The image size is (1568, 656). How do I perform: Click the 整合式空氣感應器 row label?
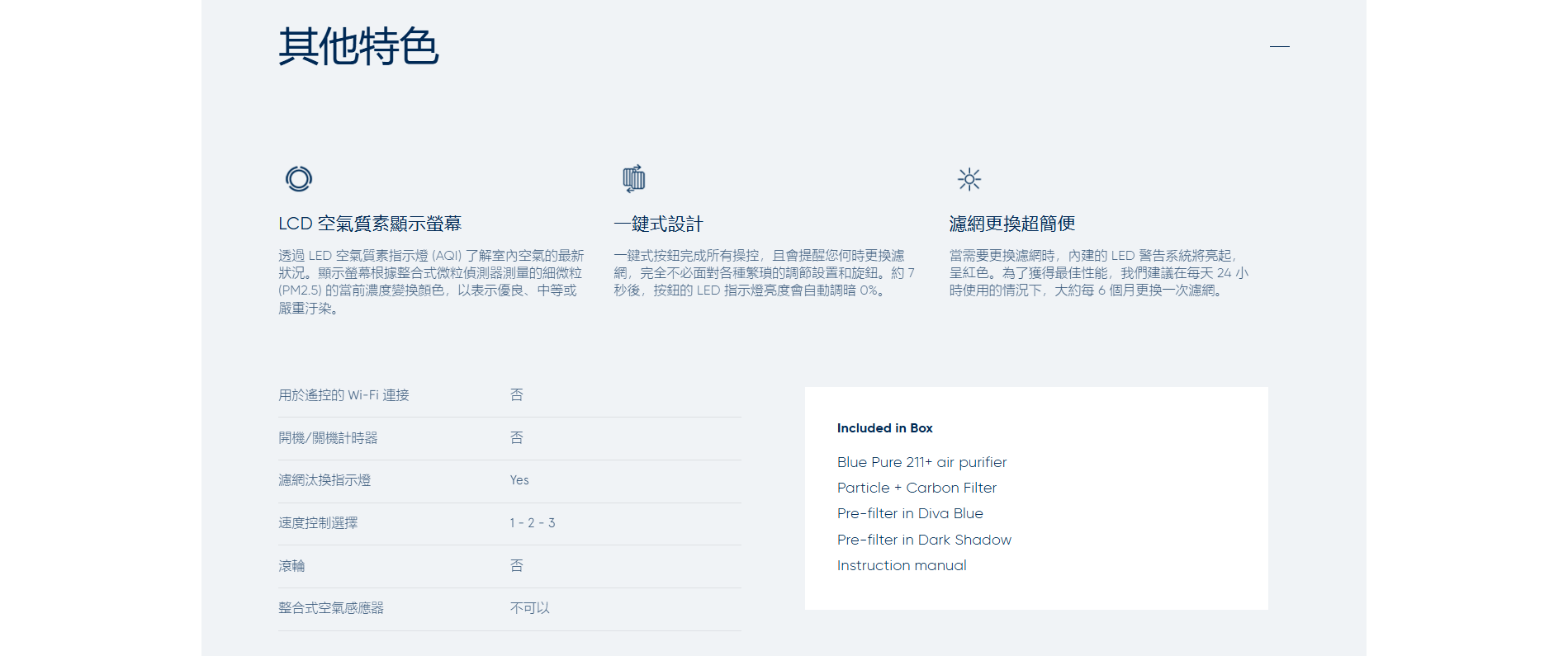coord(331,608)
